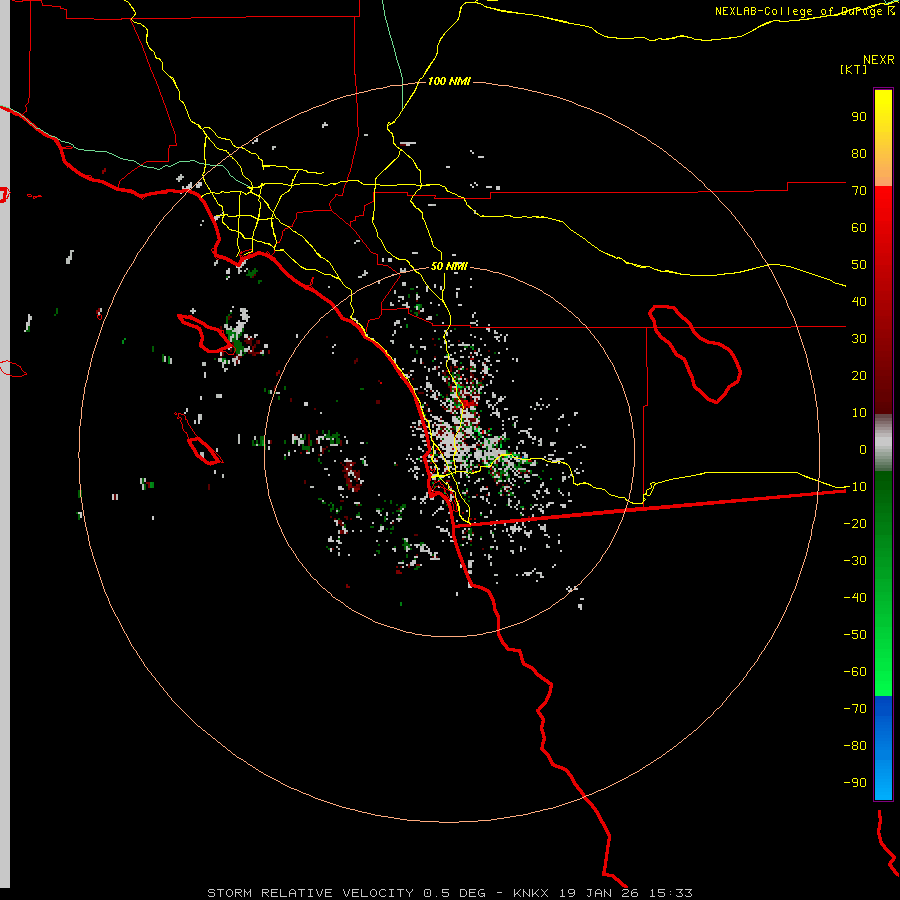Viewport: 900px width, 900px height.
Task: Click the blue bottom segment of the color bar
Action: click(x=883, y=748)
